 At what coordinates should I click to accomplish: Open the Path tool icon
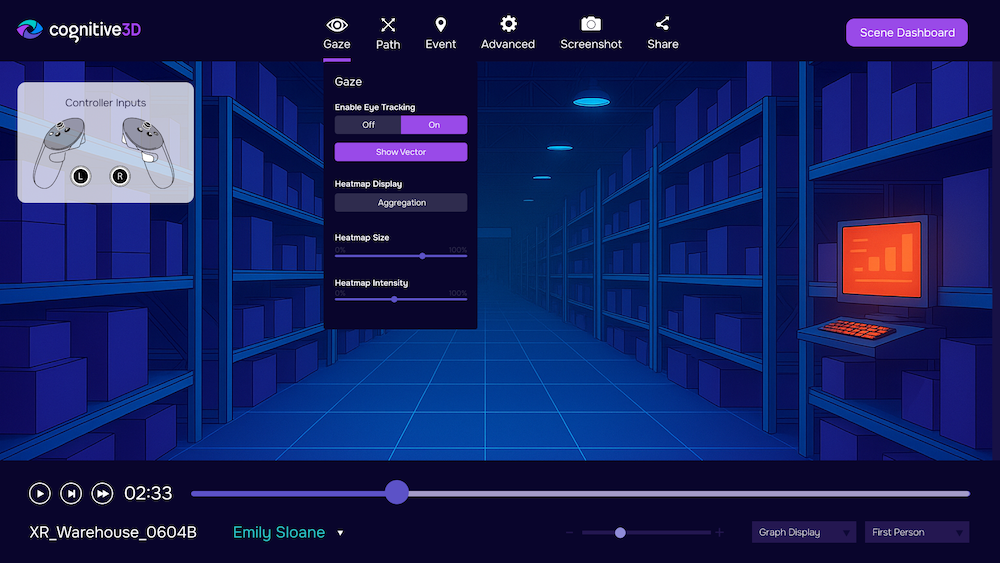388,25
